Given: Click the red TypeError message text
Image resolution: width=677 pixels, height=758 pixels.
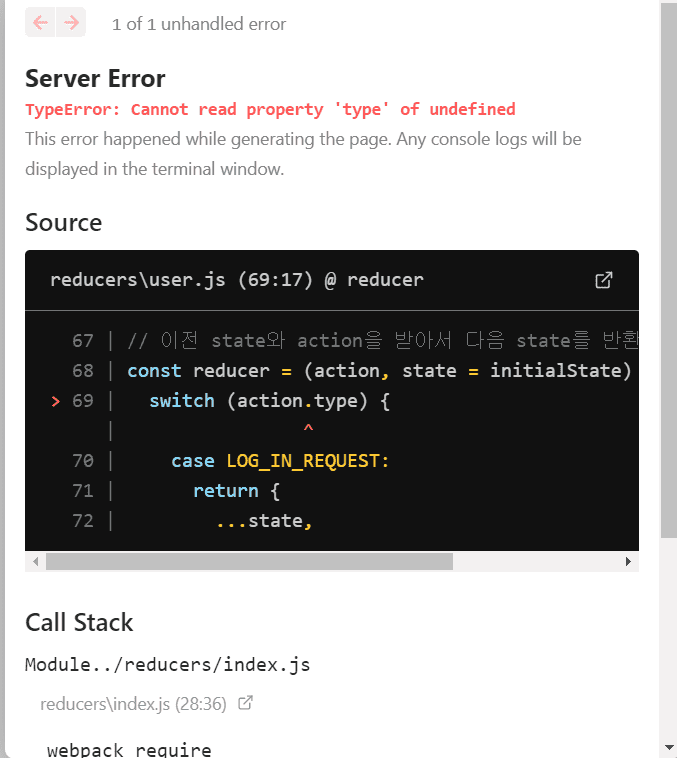Looking at the screenshot, I should [270, 109].
